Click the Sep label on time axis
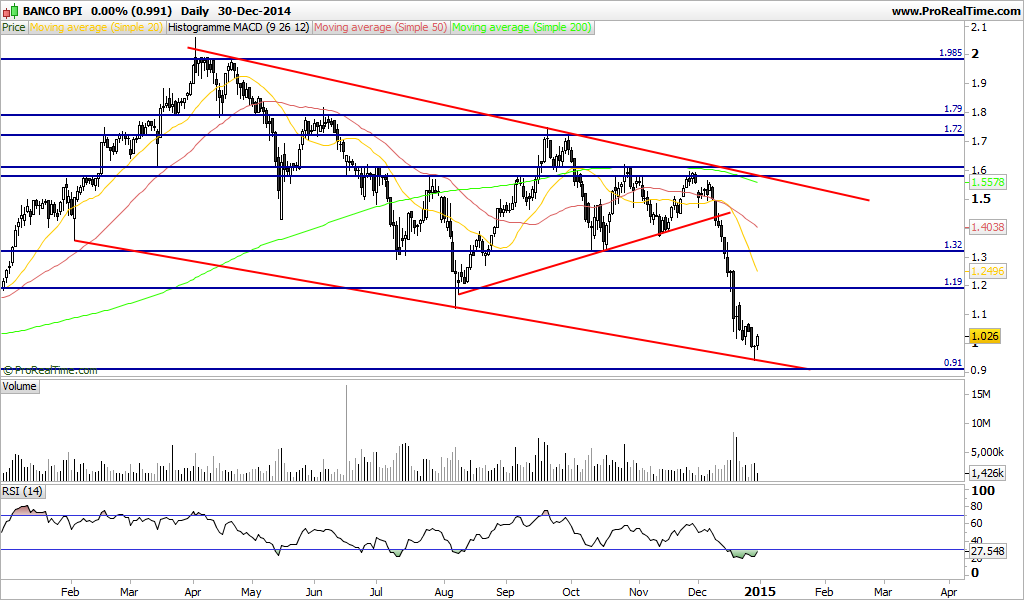The height and width of the screenshot is (600, 1024). click(505, 592)
